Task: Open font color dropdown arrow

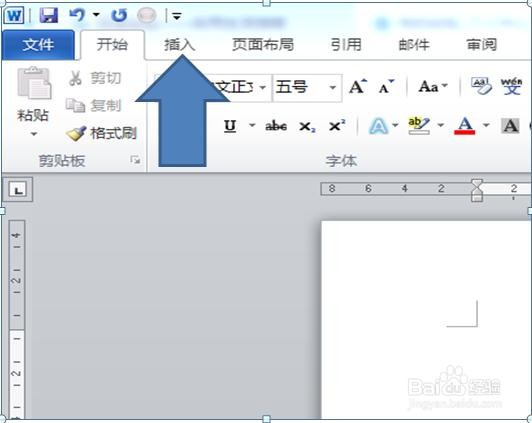Action: [486, 125]
